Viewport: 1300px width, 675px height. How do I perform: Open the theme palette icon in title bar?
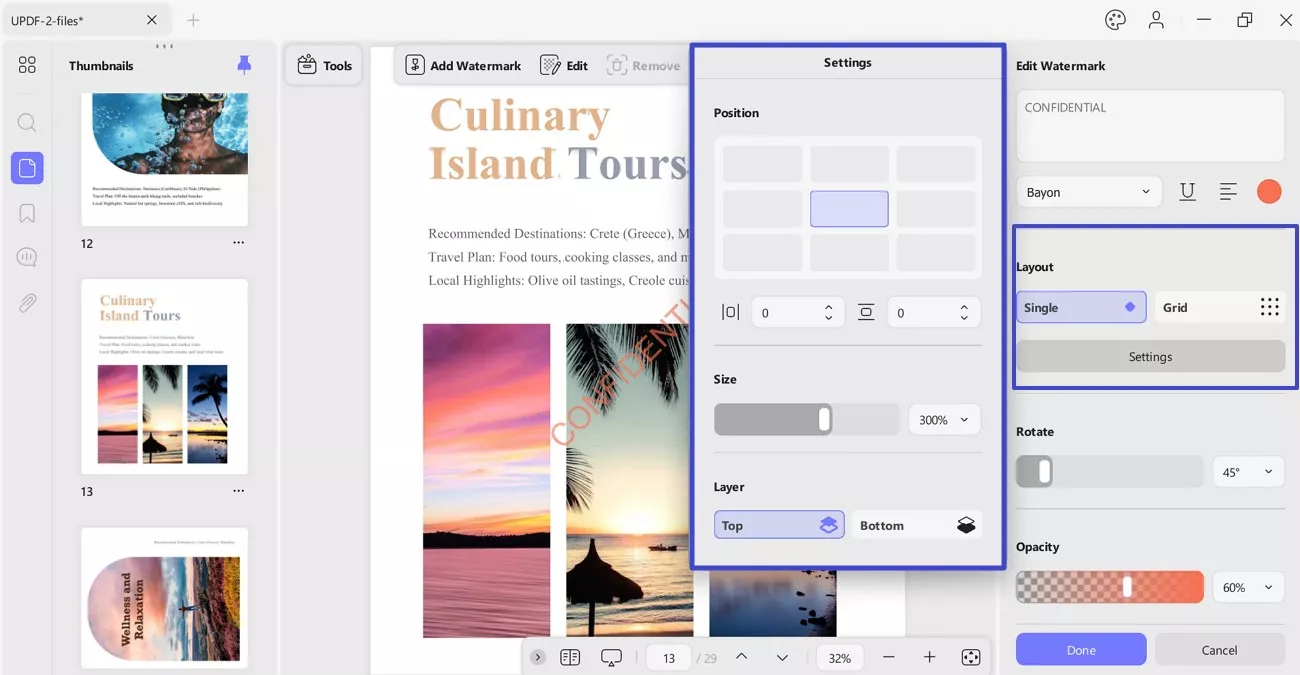click(x=1115, y=20)
